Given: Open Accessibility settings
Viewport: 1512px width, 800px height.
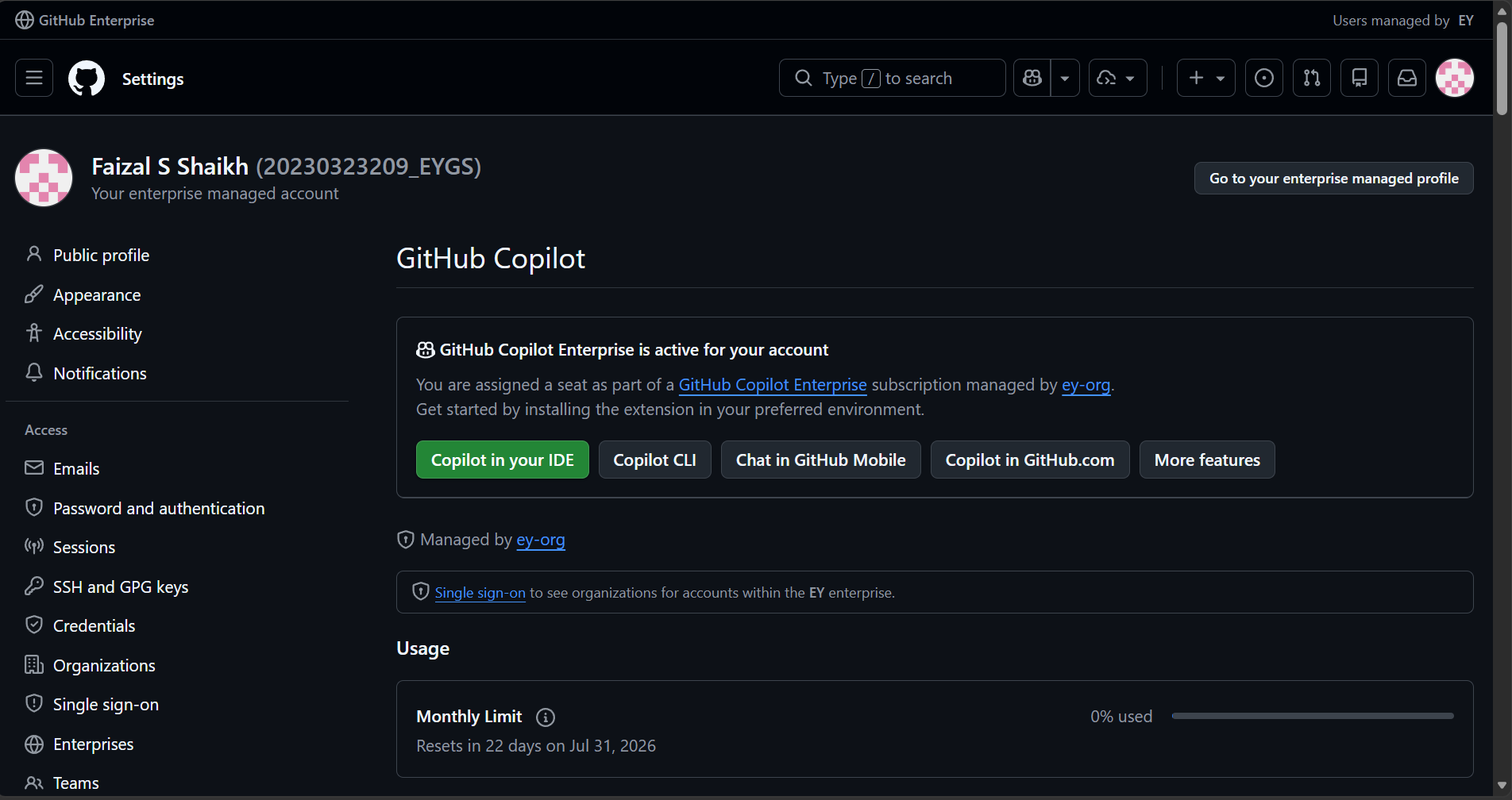Looking at the screenshot, I should click(x=98, y=333).
